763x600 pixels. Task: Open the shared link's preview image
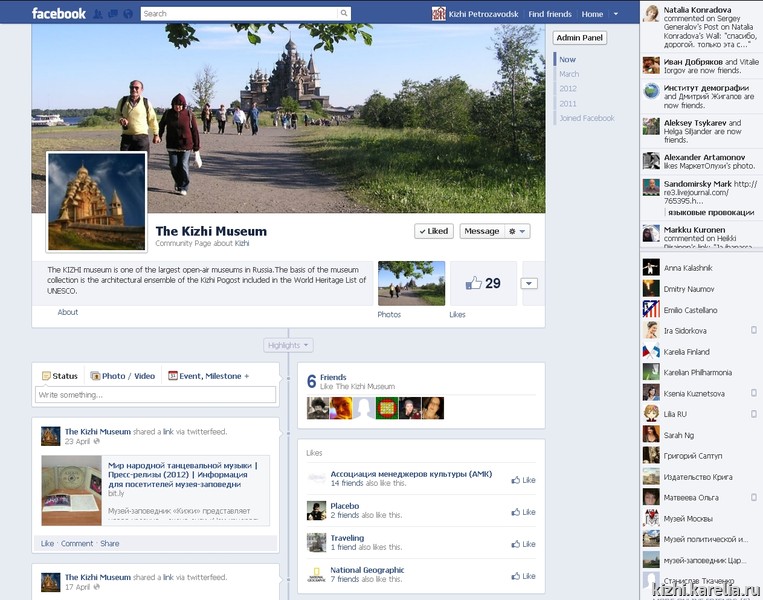(72, 491)
